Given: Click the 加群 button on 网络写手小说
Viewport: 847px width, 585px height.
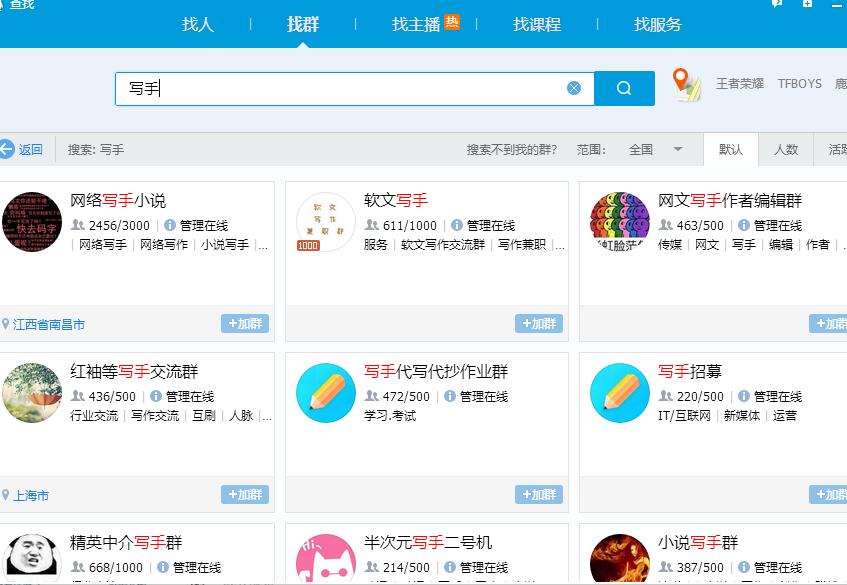Looking at the screenshot, I should click(244, 324).
